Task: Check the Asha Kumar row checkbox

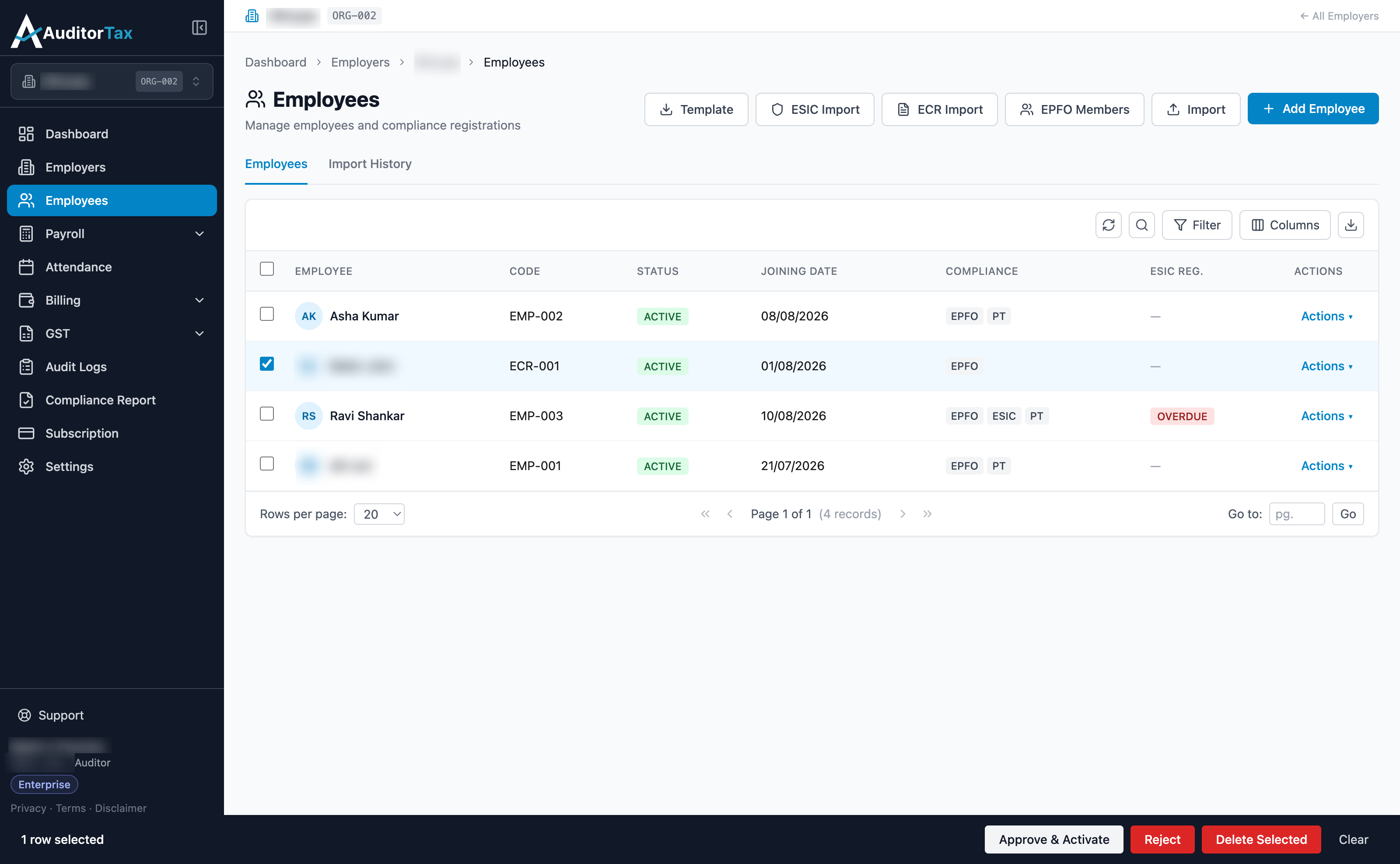Action: (267, 314)
